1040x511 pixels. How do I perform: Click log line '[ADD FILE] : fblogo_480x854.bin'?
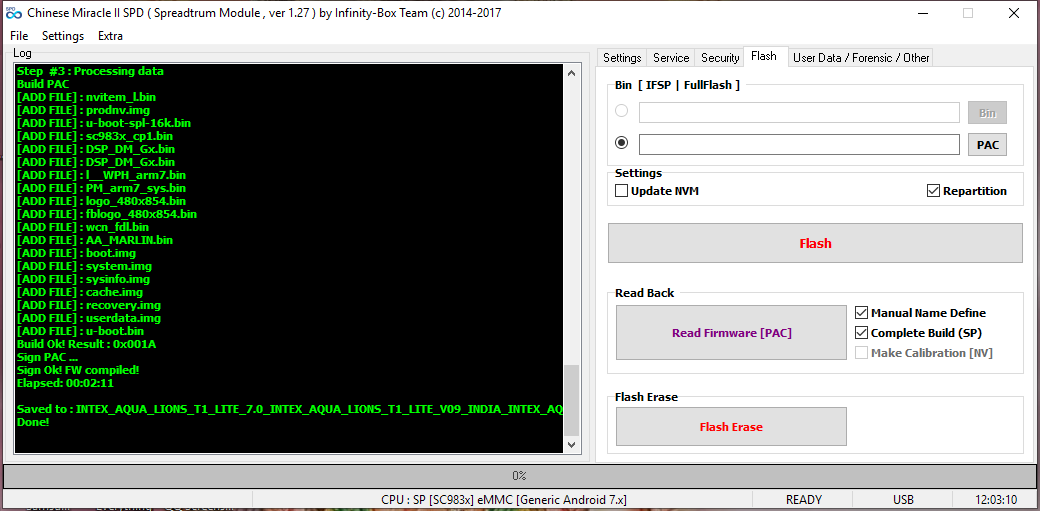107,214
